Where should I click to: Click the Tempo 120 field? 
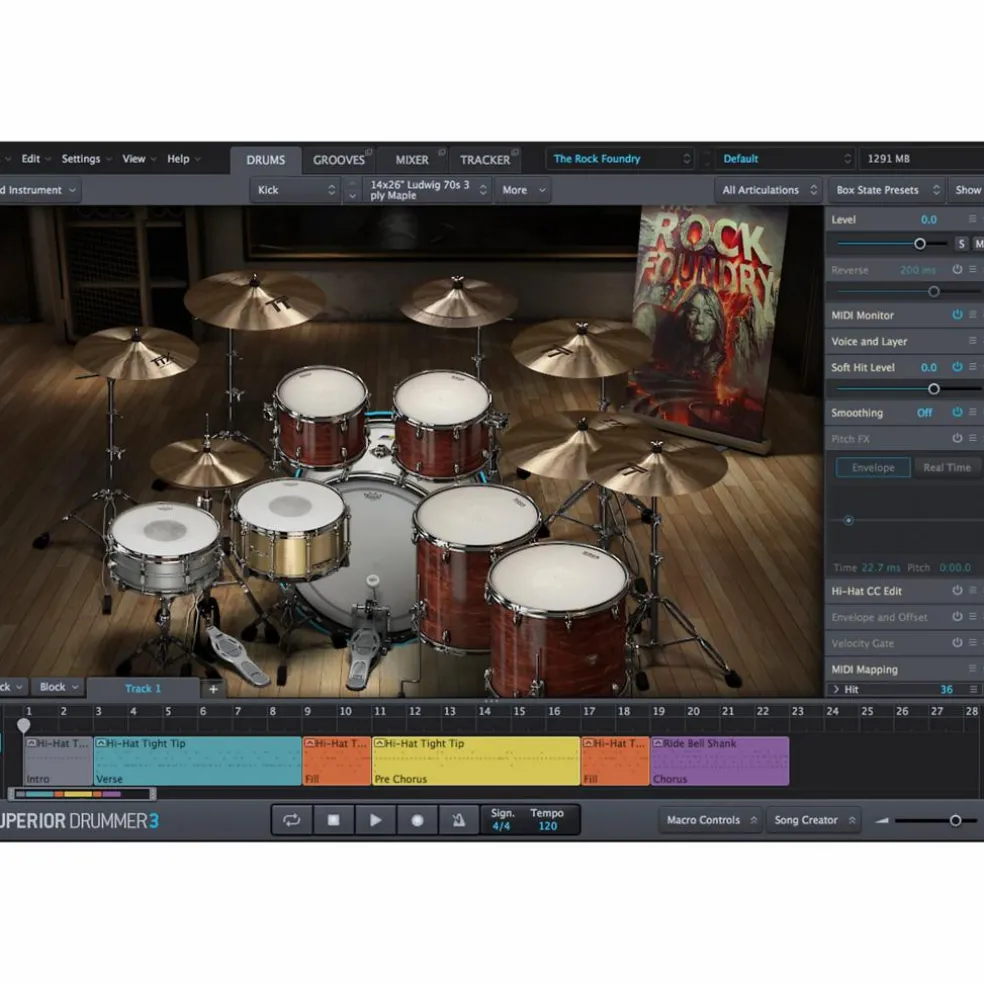pyautogui.click(x=547, y=820)
